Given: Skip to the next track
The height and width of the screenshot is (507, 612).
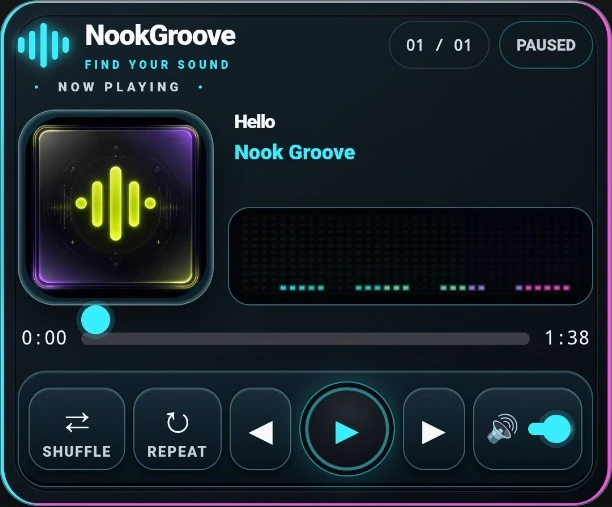Looking at the screenshot, I should pyautogui.click(x=434, y=429).
